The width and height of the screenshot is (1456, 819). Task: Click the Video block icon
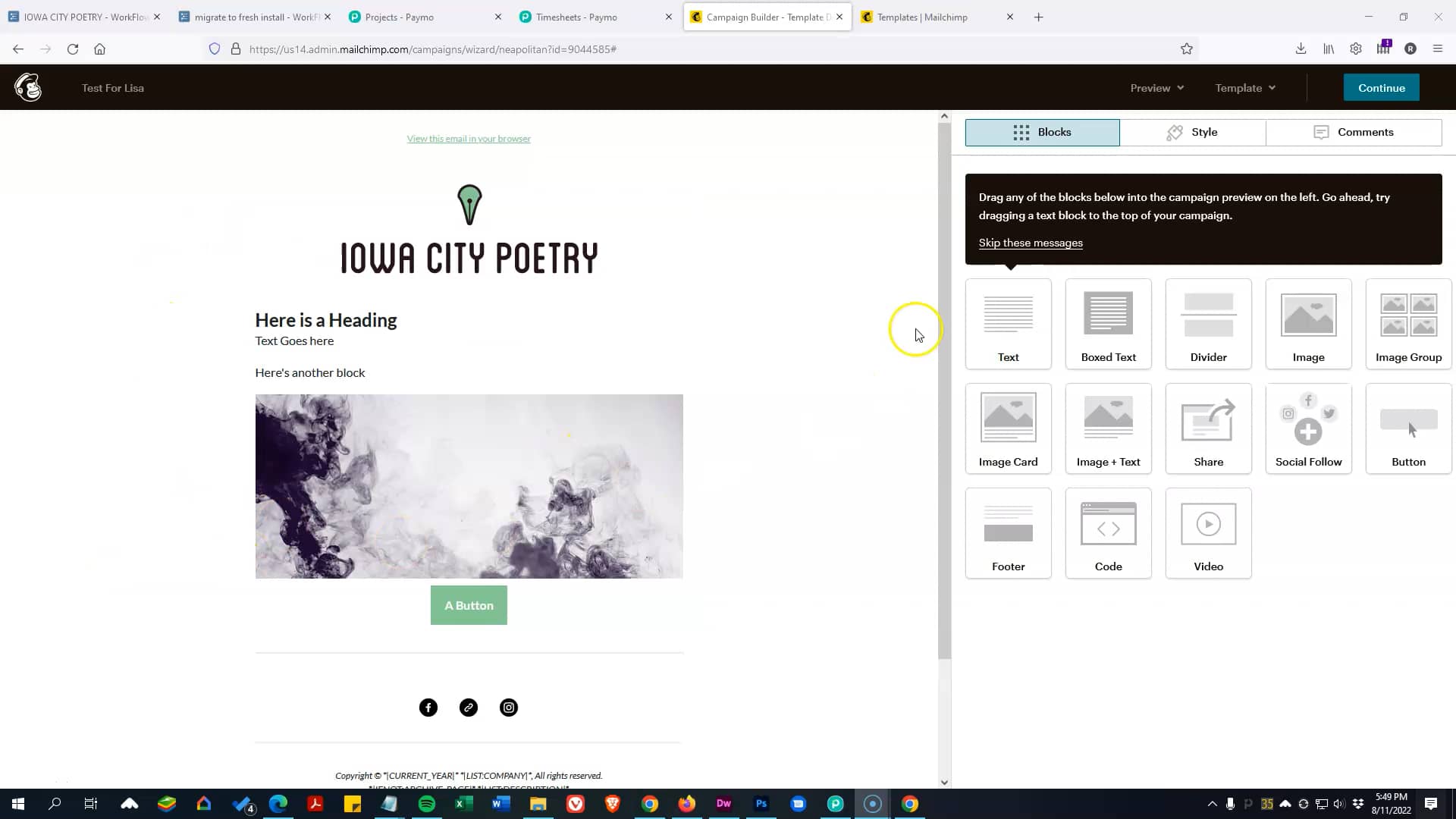click(x=1208, y=531)
